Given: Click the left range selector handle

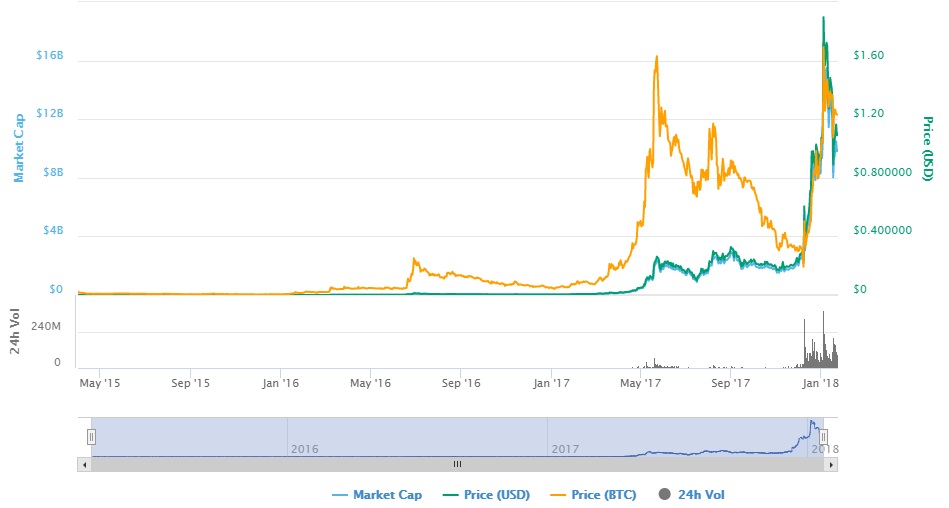Looking at the screenshot, I should click(x=91, y=437).
